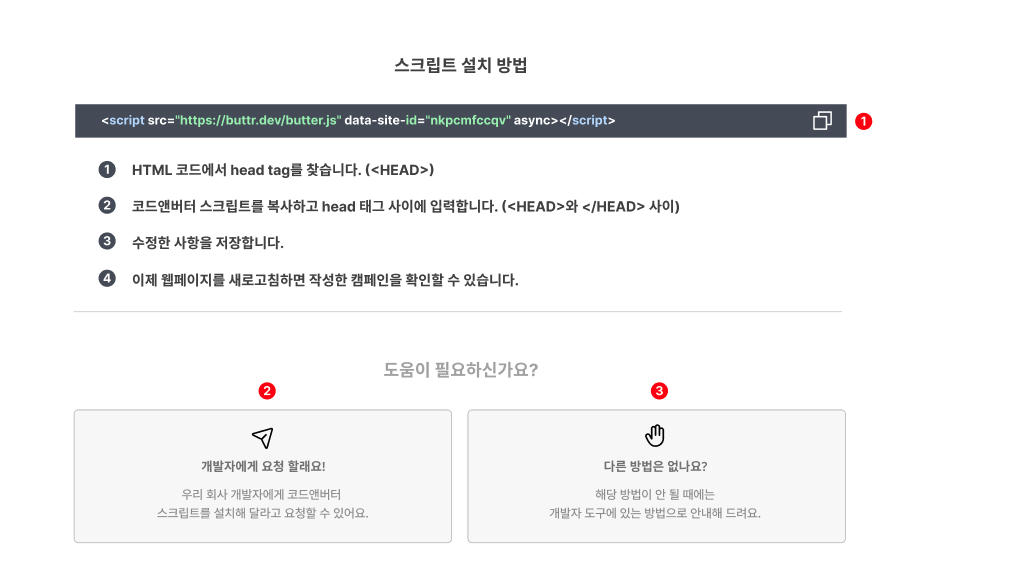Click the paper plane icon in developer request card
1026x587 pixels.
point(262,438)
